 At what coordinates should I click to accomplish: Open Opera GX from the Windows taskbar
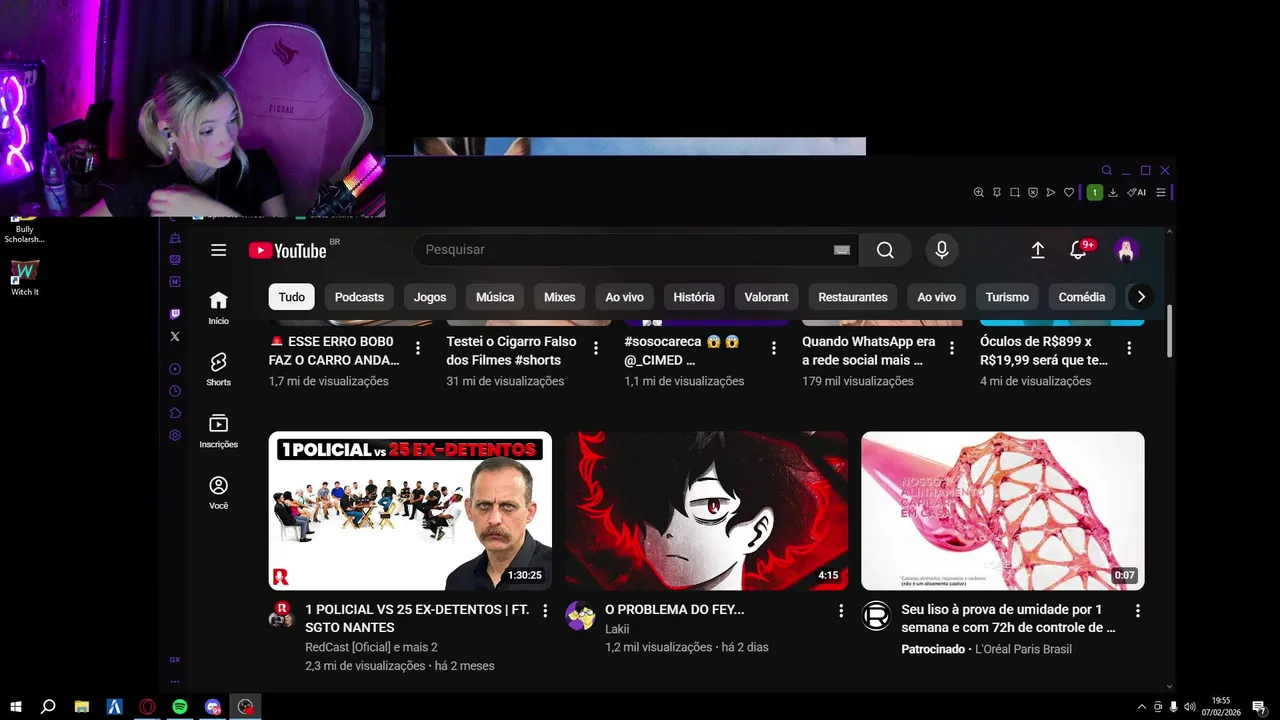click(x=147, y=707)
